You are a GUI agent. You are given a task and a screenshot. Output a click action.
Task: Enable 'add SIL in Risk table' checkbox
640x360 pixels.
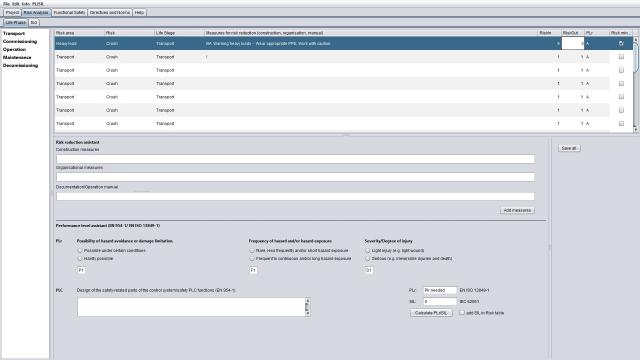462,313
